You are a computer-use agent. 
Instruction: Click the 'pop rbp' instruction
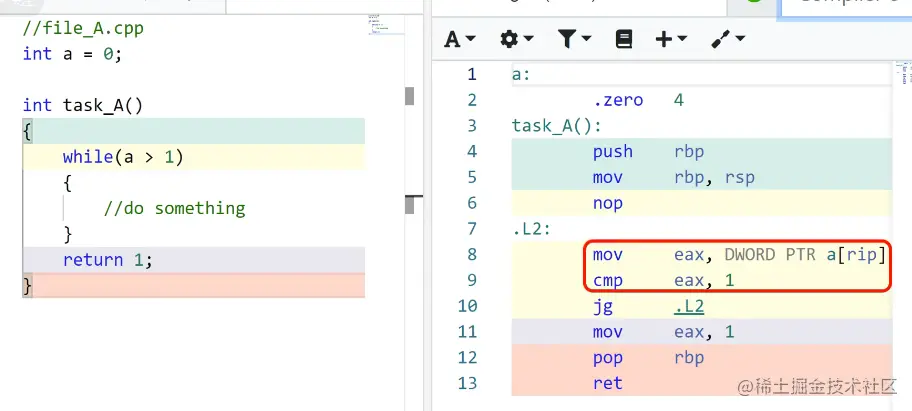point(649,358)
